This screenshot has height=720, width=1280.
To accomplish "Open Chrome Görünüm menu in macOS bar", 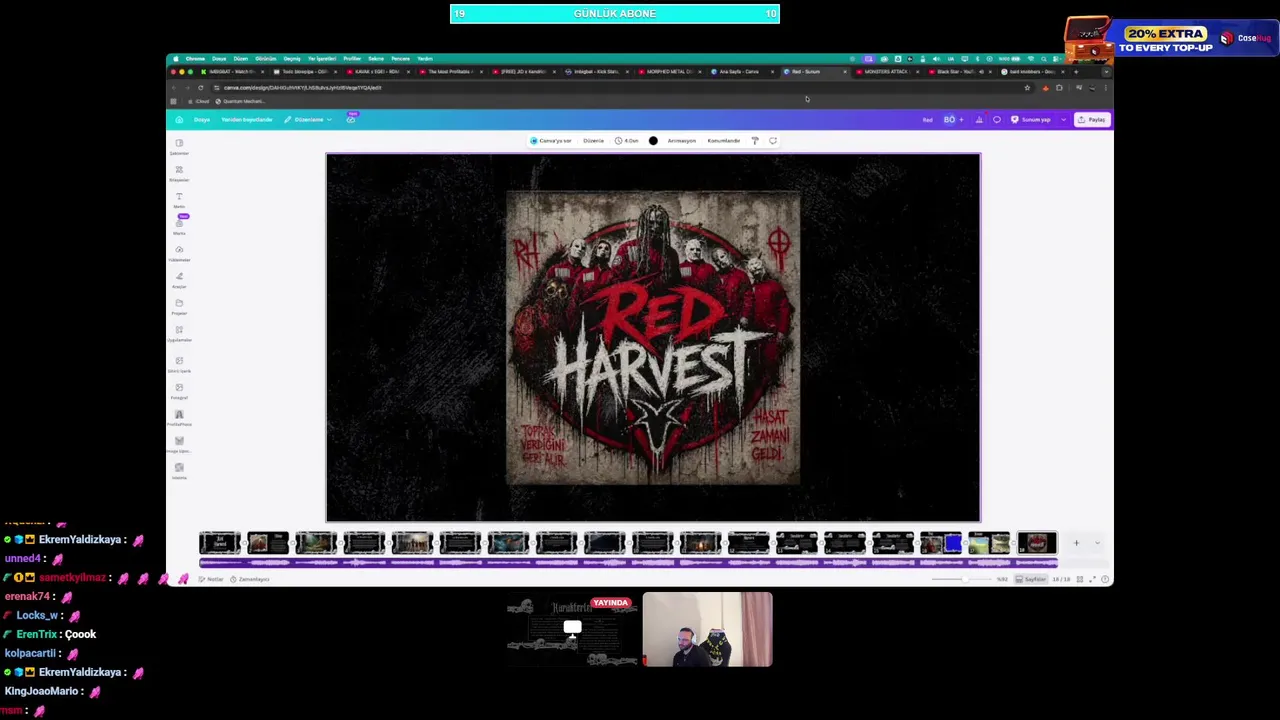I will 265,59.
